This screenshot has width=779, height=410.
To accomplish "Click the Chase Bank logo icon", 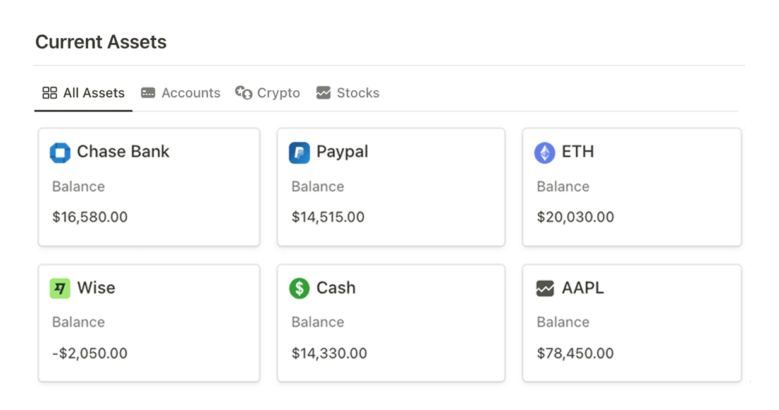I will [60, 153].
